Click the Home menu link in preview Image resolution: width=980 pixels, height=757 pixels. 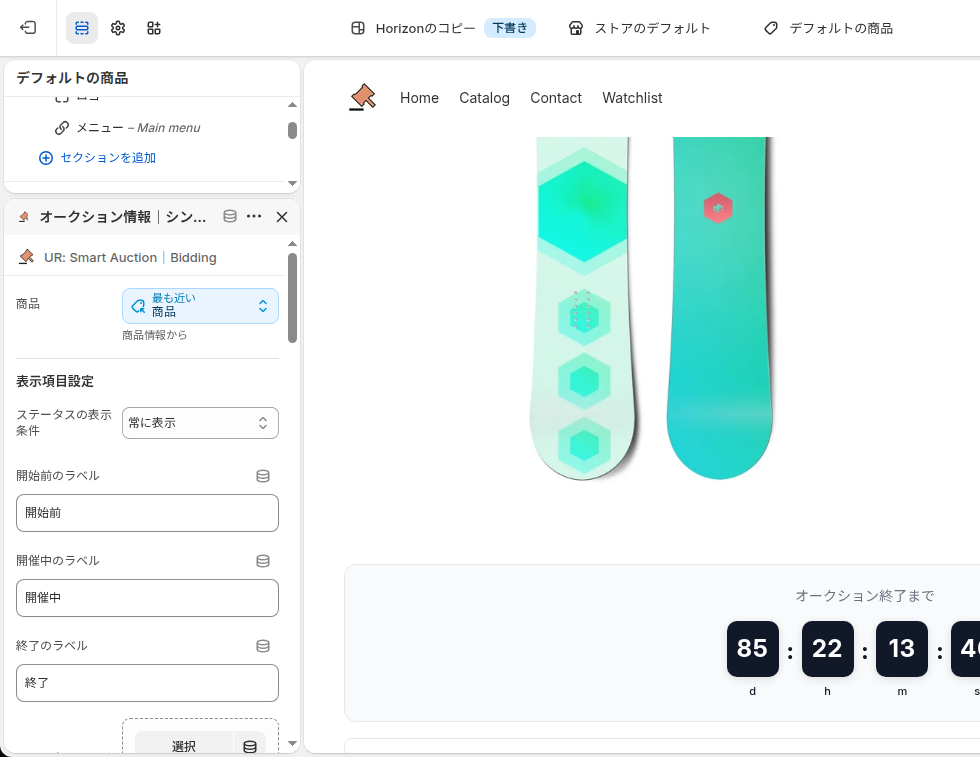[x=419, y=98]
